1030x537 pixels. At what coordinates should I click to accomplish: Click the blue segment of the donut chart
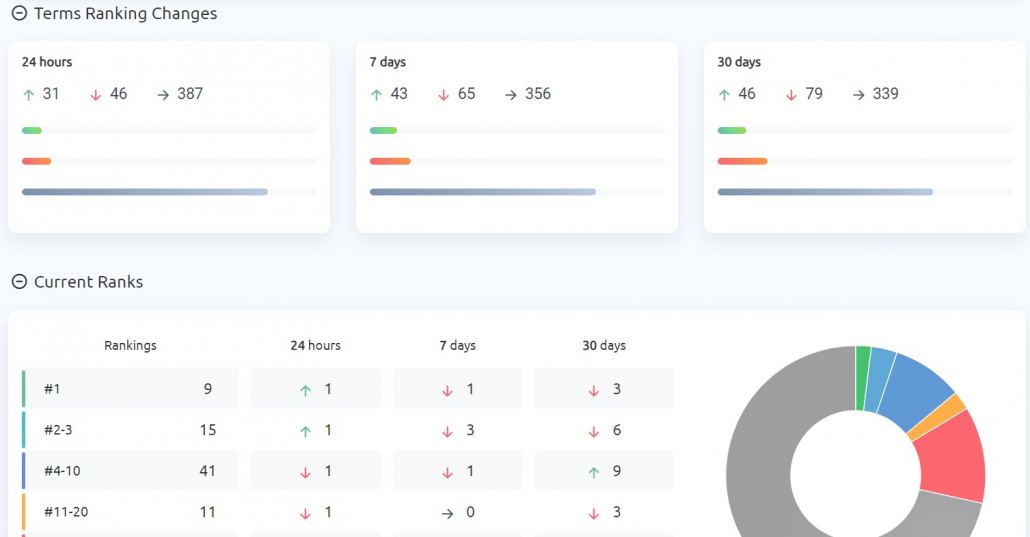(x=914, y=389)
